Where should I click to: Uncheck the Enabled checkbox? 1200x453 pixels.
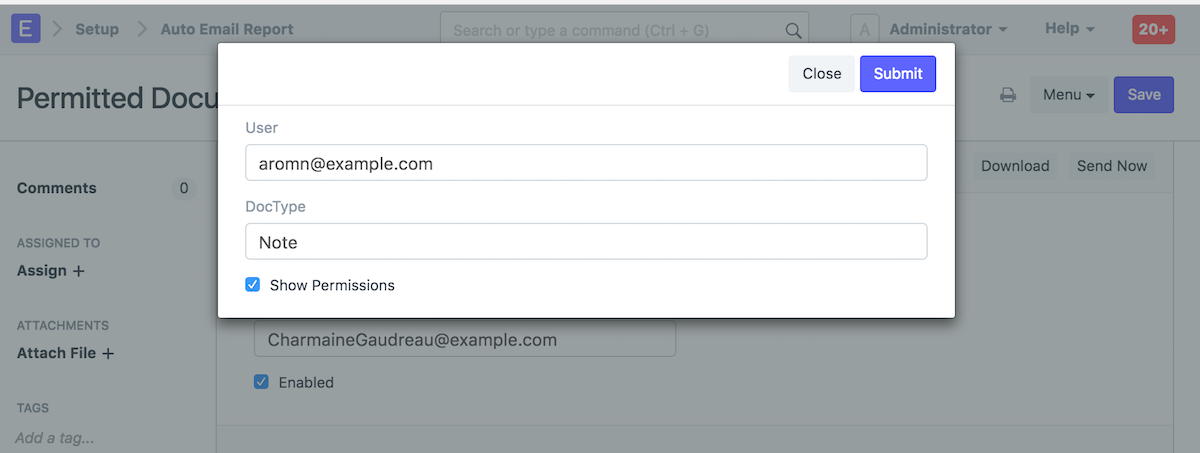click(261, 382)
